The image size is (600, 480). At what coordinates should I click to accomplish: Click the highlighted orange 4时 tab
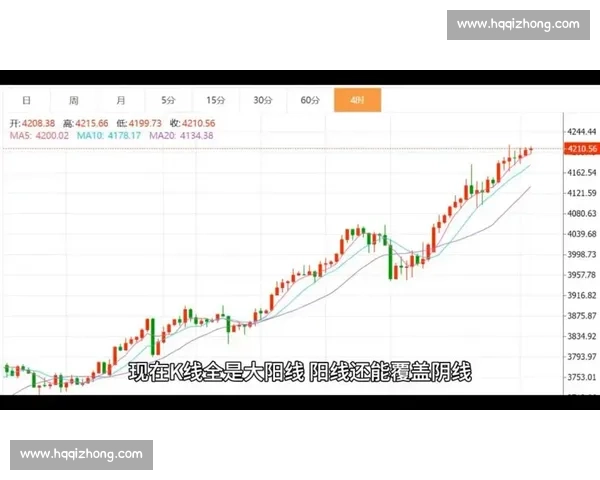pos(357,100)
